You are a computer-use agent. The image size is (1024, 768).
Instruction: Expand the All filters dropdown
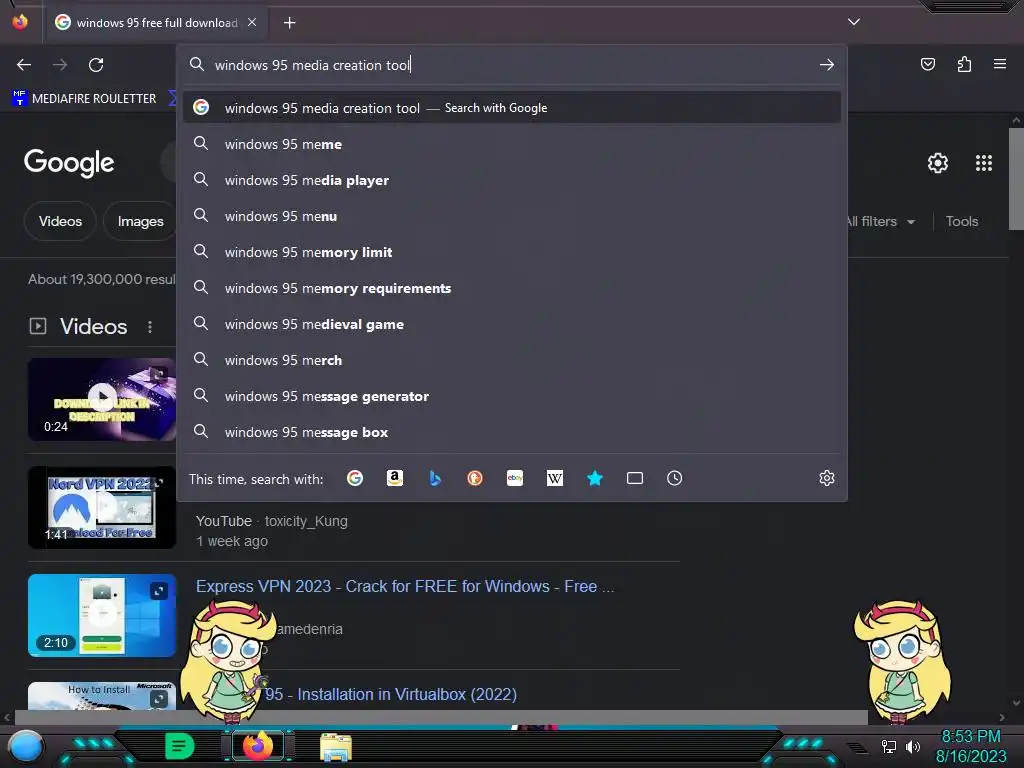pyautogui.click(x=880, y=221)
